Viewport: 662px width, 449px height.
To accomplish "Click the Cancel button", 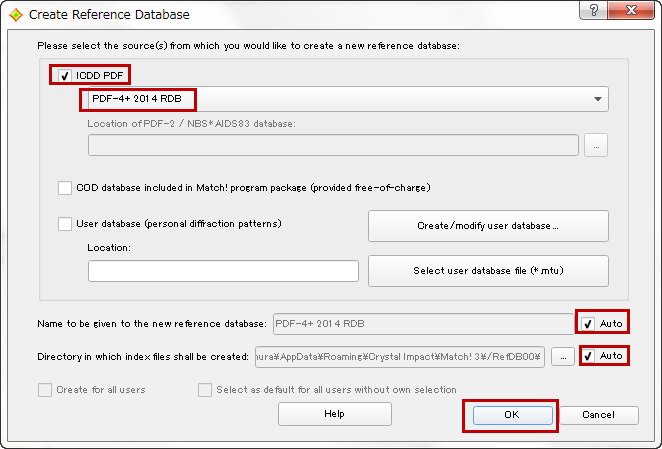I will (599, 415).
